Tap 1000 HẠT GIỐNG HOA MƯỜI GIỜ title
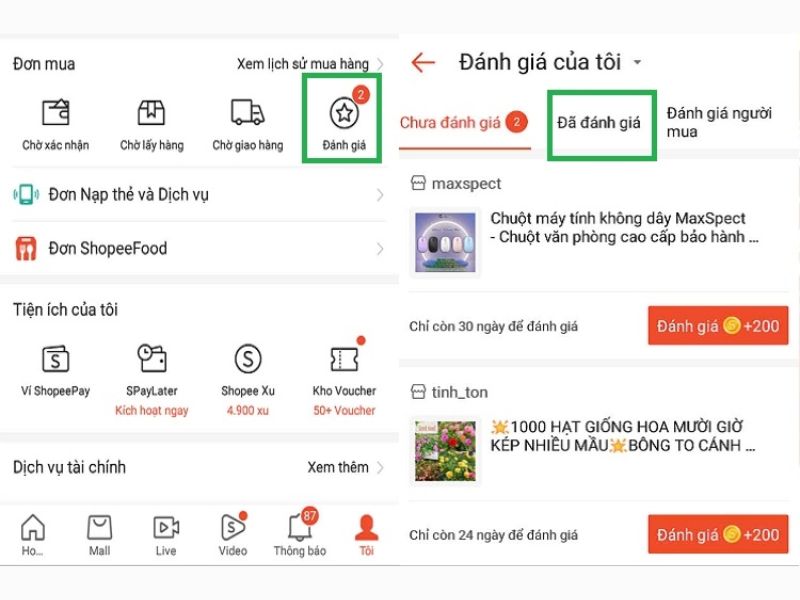The width and height of the screenshot is (800, 600). pos(622,436)
